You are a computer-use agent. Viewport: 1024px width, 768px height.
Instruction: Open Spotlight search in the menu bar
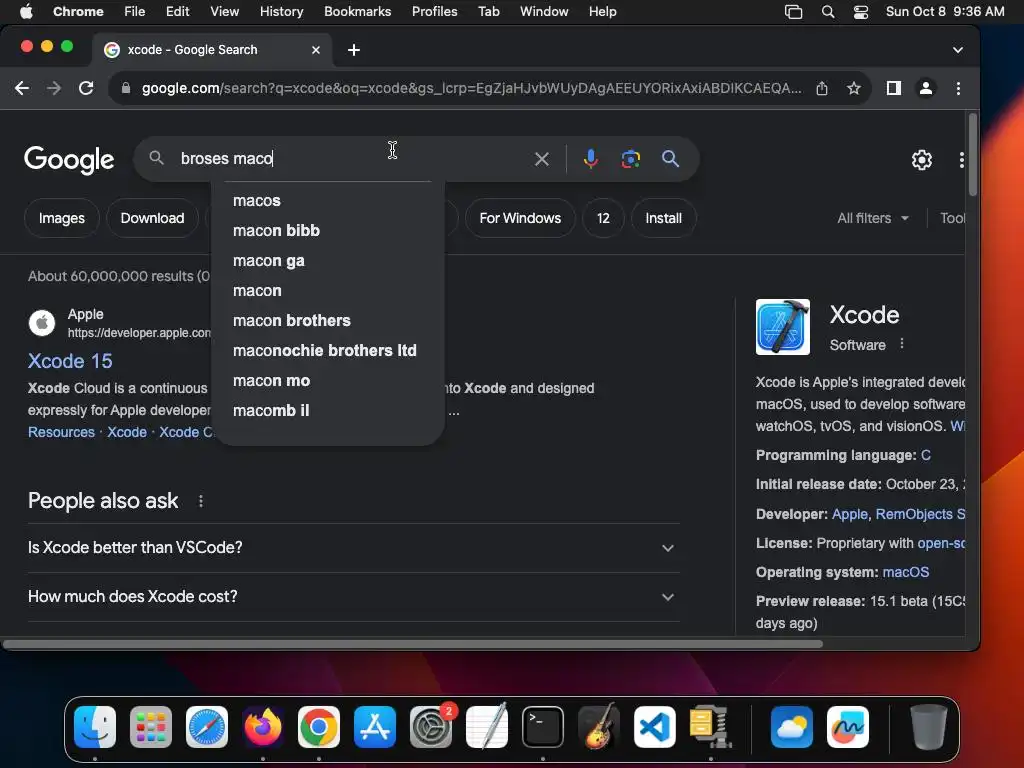pos(827,11)
